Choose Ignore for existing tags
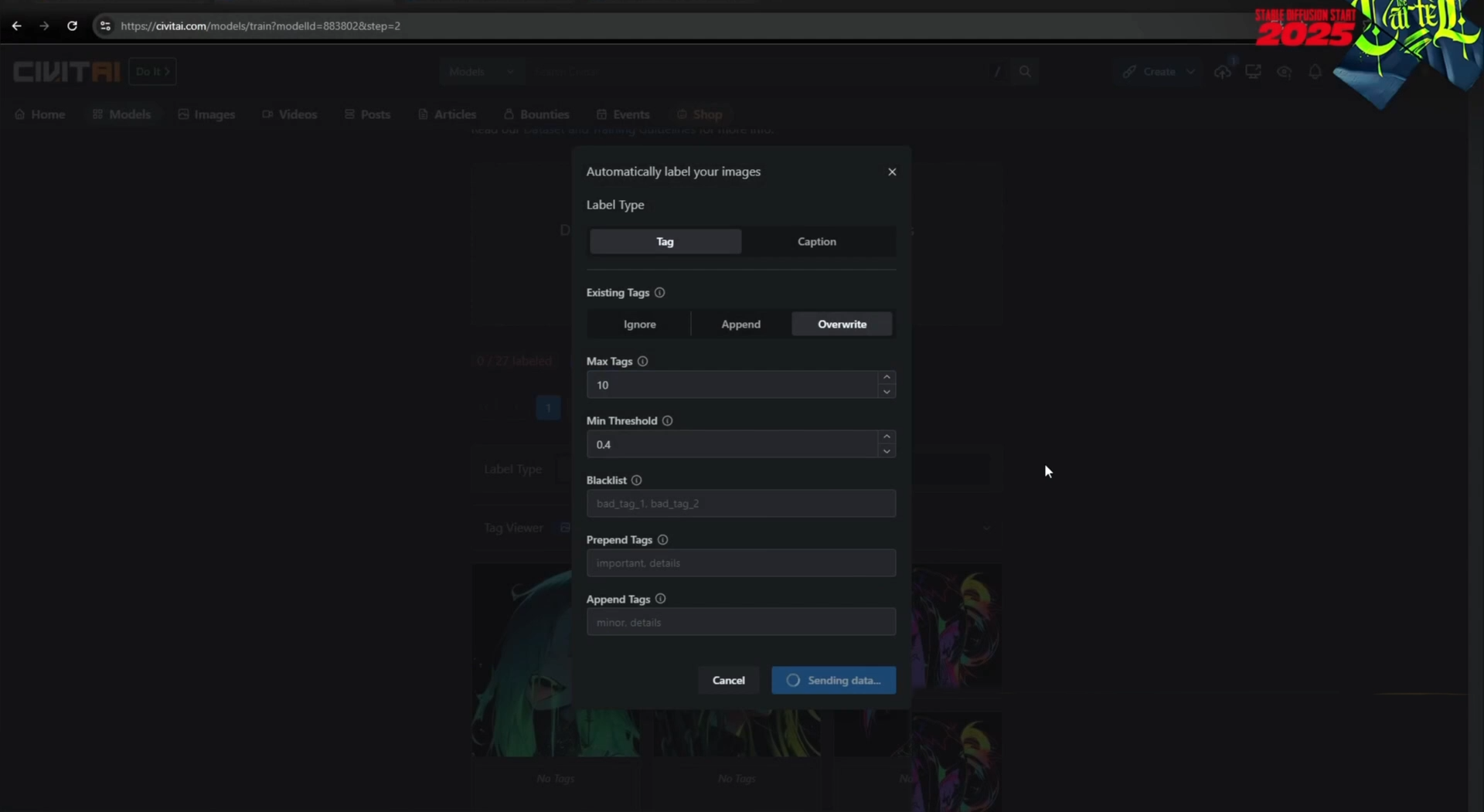This screenshot has width=1484, height=812. [639, 324]
